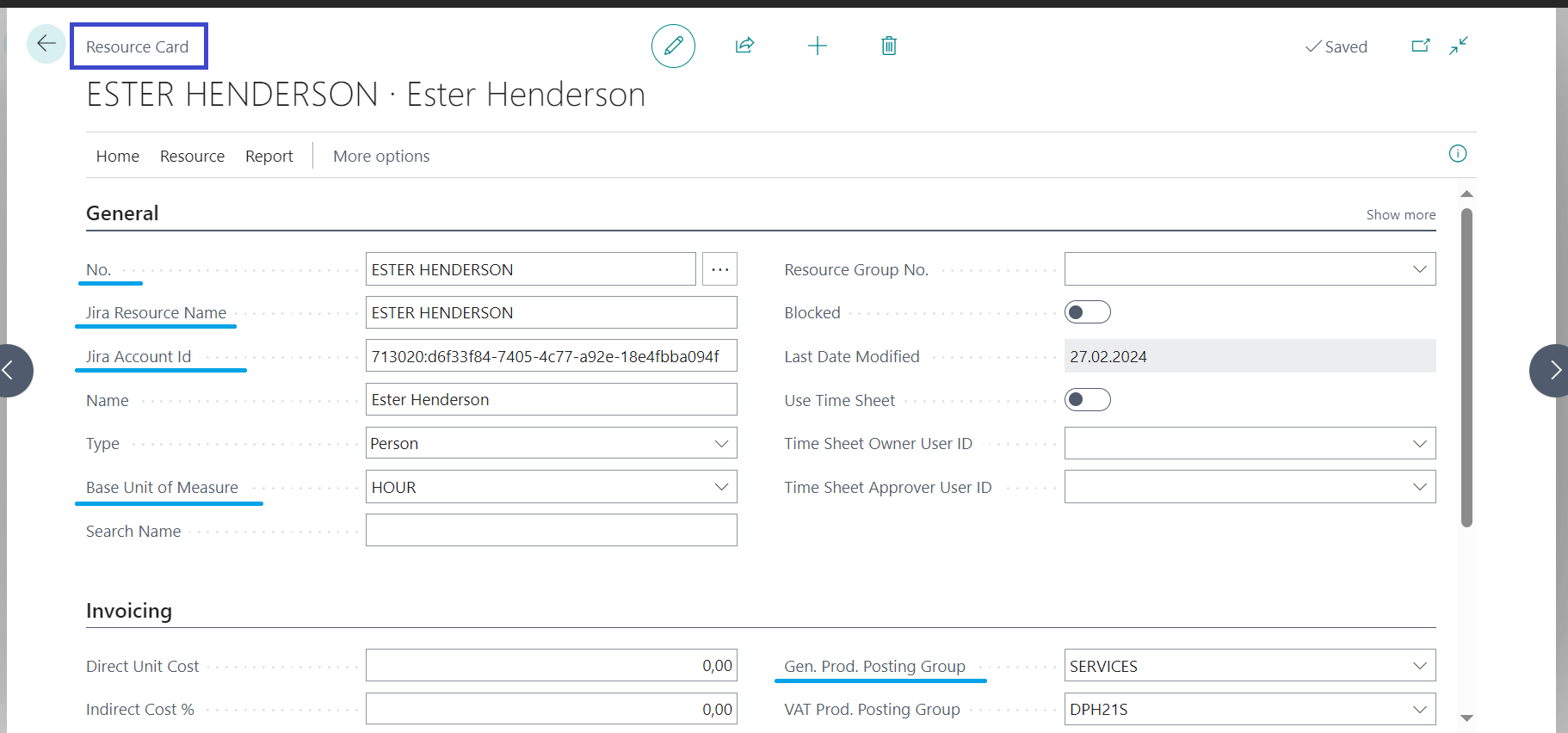Click Show more in General section

coord(1400,214)
